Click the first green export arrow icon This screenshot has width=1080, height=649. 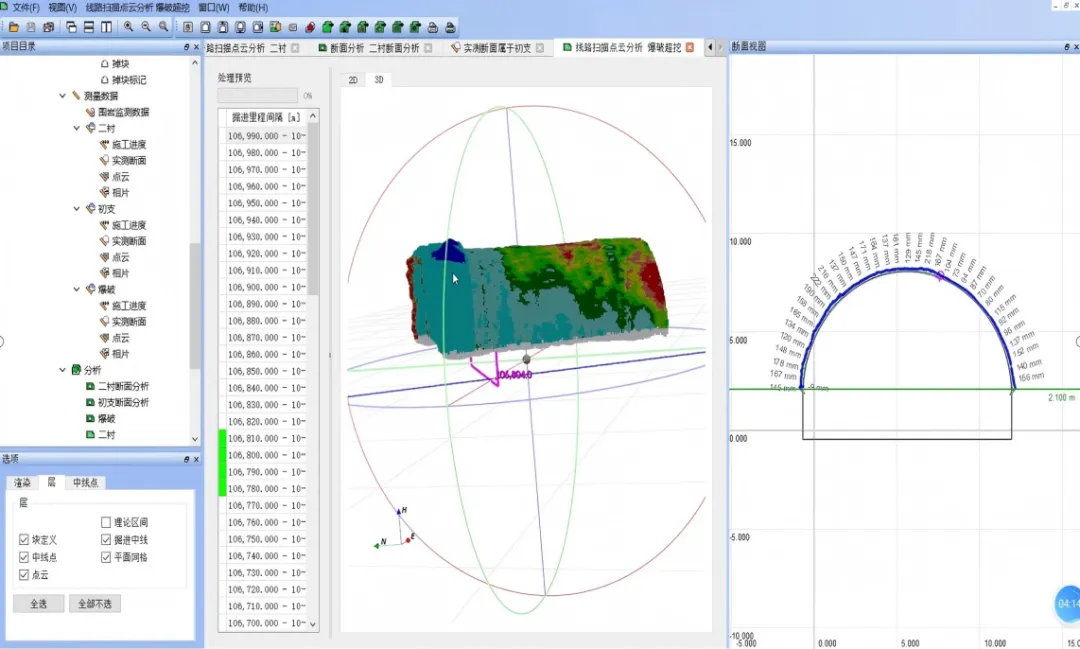327,28
